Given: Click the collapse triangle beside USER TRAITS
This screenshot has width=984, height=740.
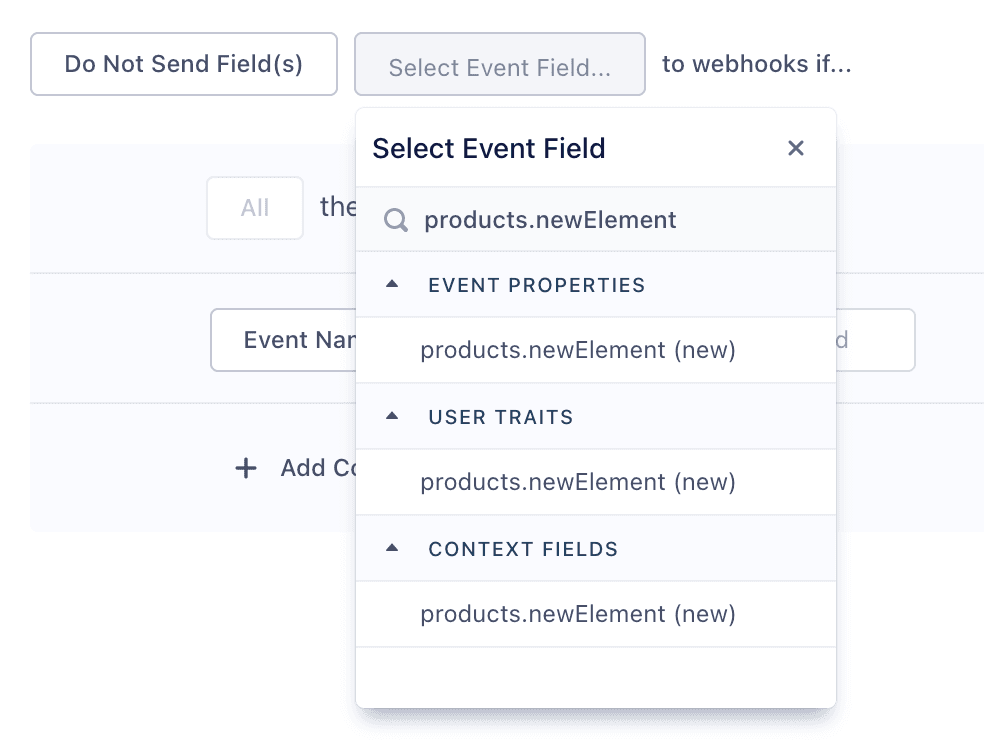Looking at the screenshot, I should [392, 416].
